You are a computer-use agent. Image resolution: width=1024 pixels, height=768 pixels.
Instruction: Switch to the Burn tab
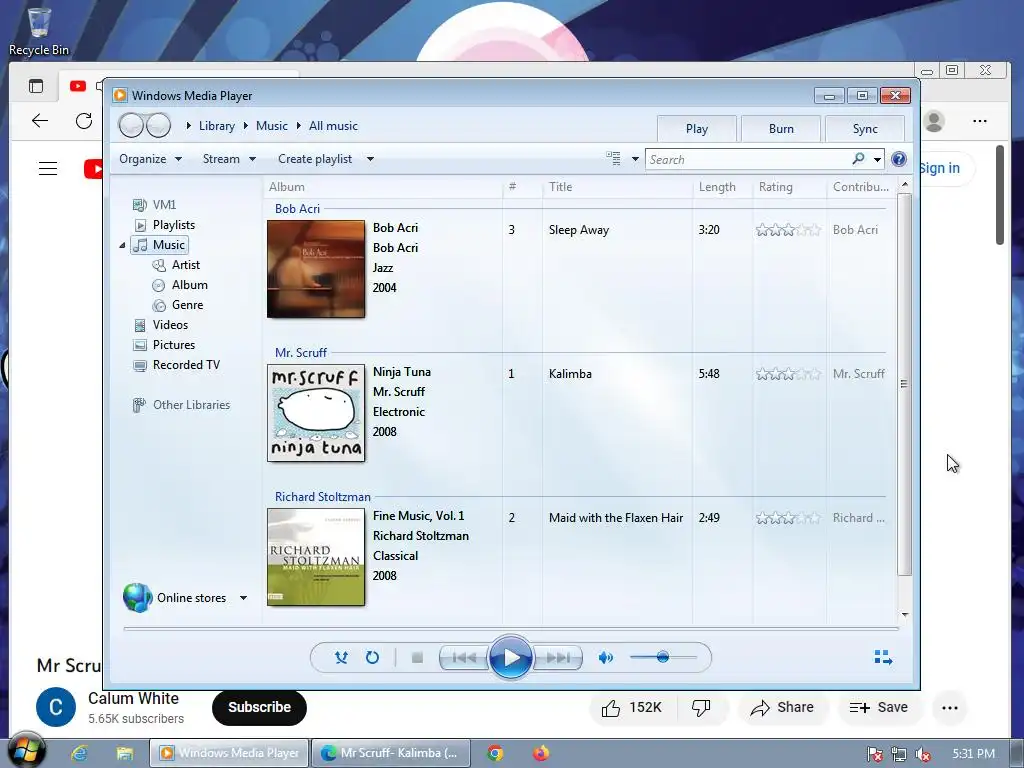(781, 129)
